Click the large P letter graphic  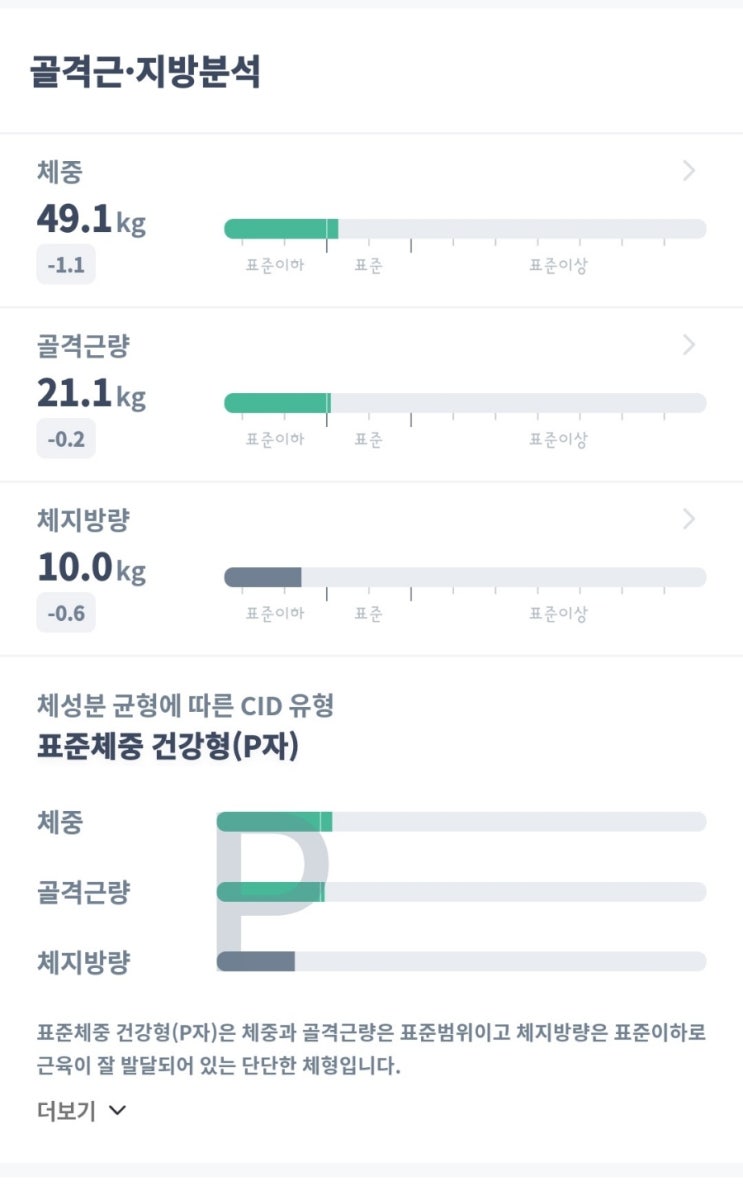pyautogui.click(x=268, y=888)
